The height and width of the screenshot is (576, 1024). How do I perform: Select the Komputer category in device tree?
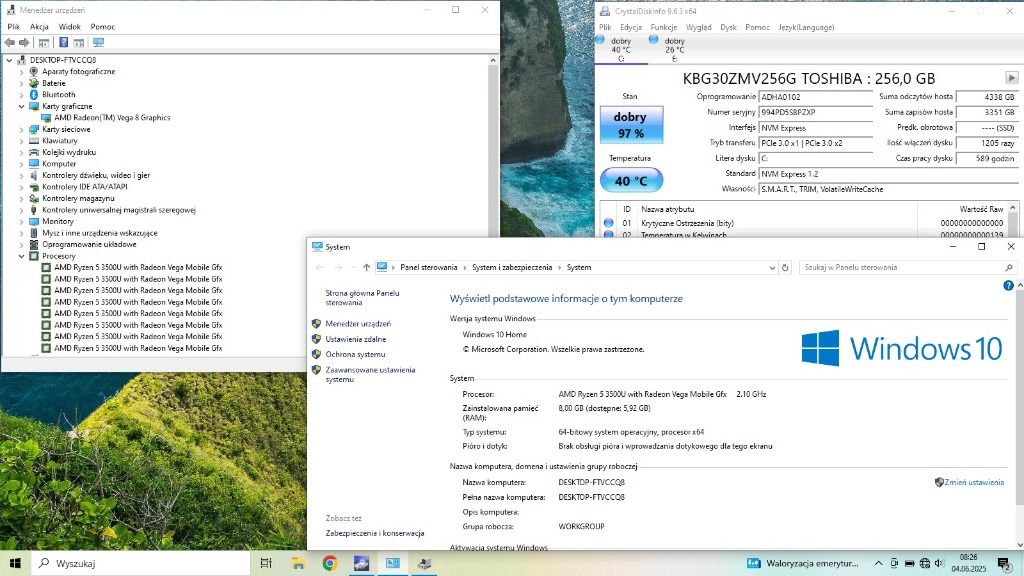click(59, 164)
